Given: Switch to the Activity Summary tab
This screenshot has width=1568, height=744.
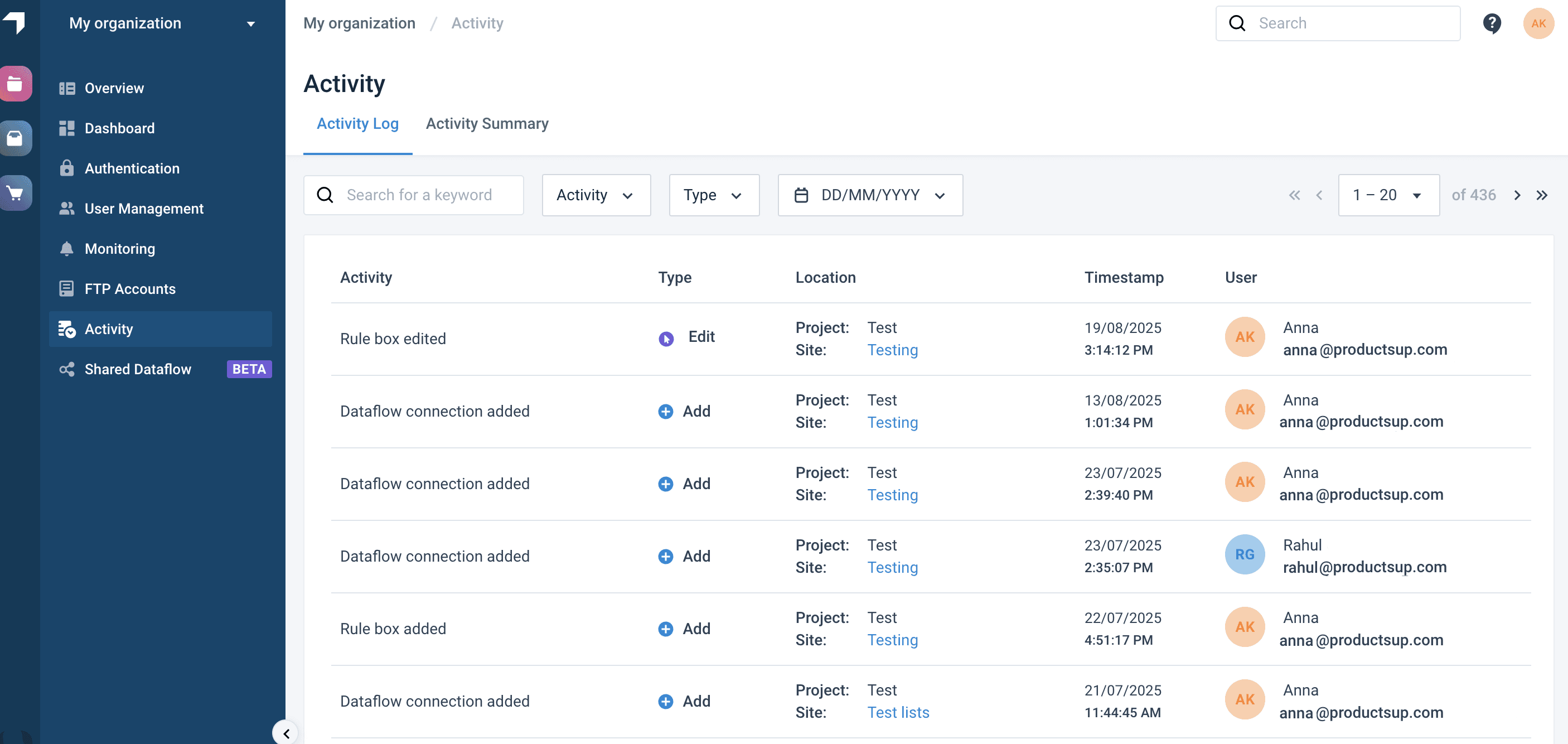Looking at the screenshot, I should pos(487,124).
